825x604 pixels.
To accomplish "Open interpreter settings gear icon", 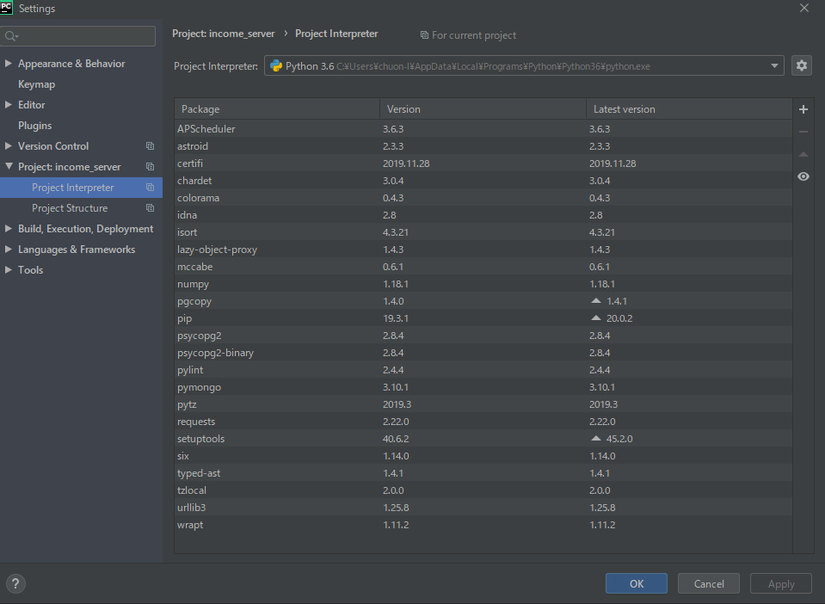I will 801,66.
